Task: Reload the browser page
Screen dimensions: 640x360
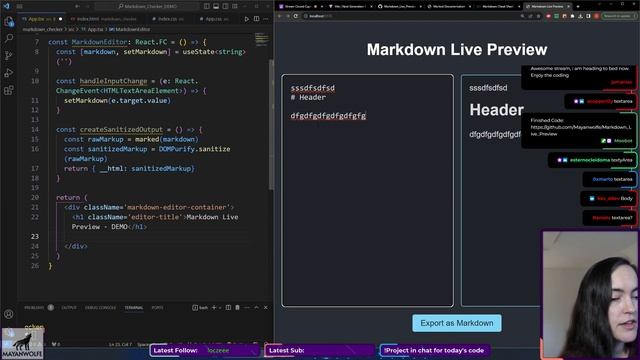Action: [296, 16]
